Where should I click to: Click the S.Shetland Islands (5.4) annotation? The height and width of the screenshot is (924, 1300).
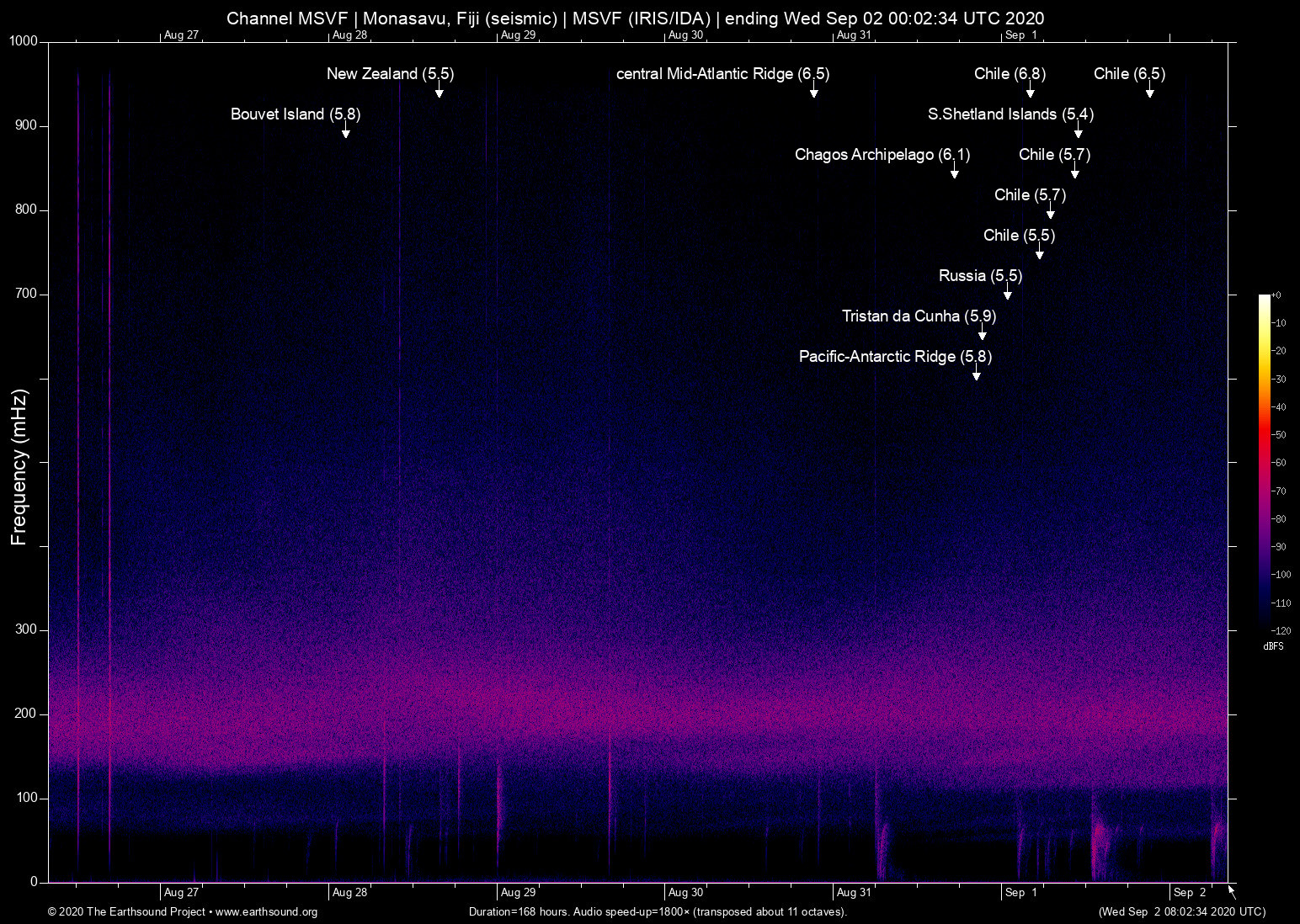[1011, 114]
